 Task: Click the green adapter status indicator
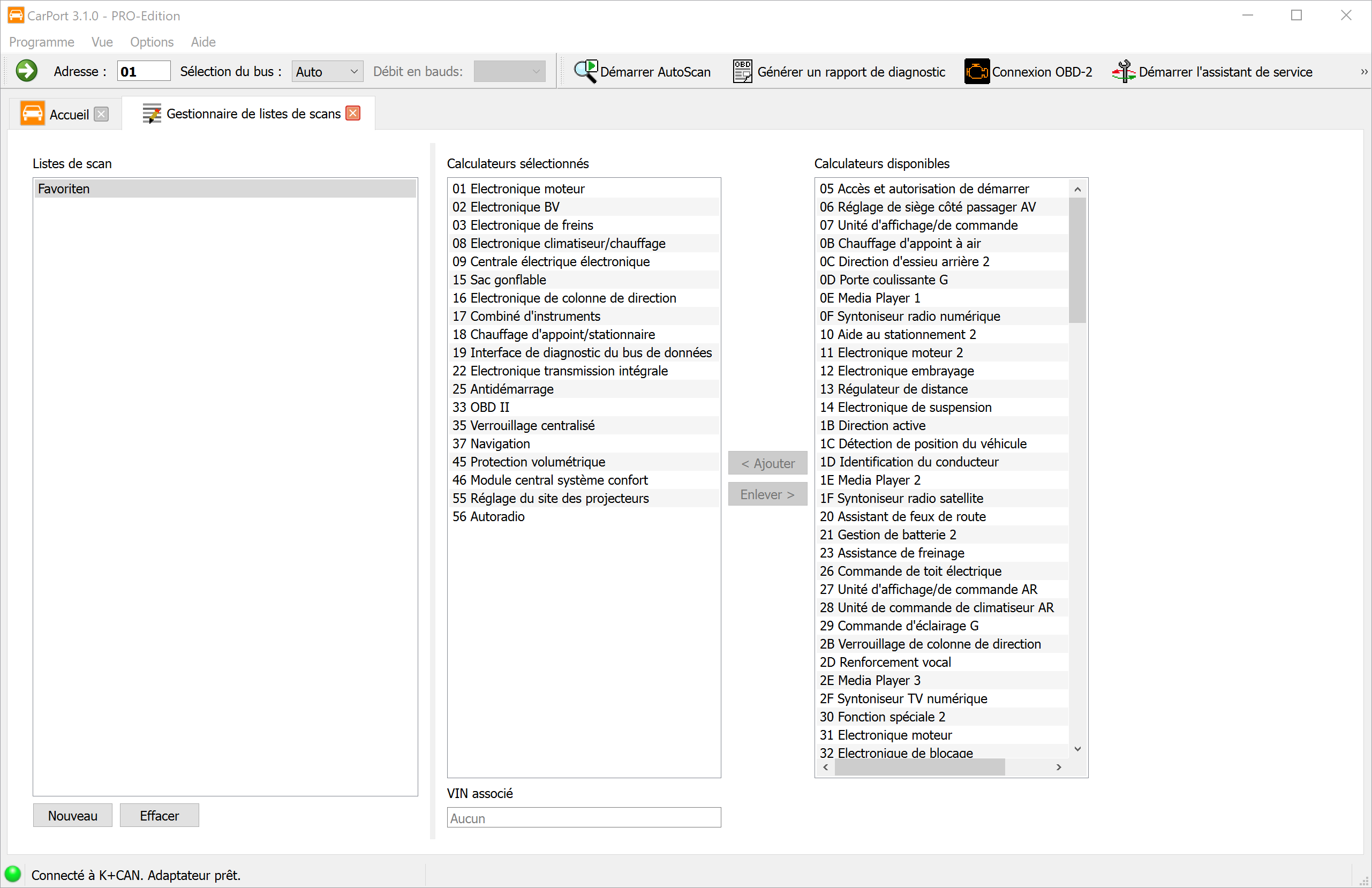[13, 874]
